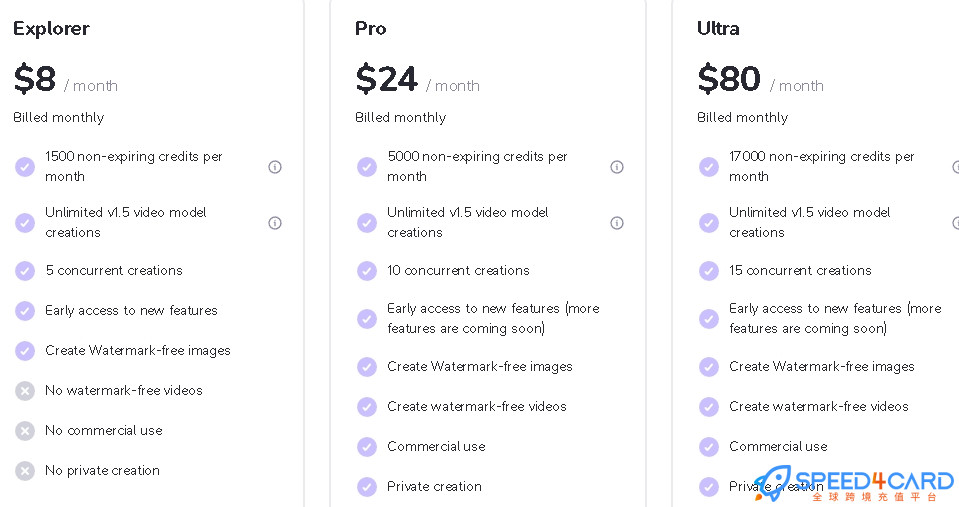Click checkmark icon for Ultra 15 concurrent creations
Screen dimensions: 959x507
(x=709, y=271)
